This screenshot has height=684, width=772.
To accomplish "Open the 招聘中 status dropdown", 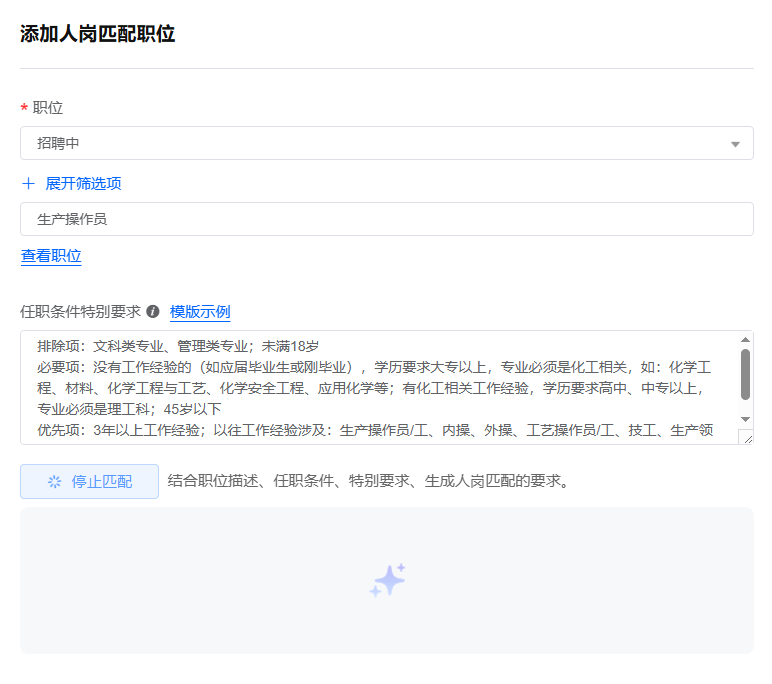I will tap(386, 143).
